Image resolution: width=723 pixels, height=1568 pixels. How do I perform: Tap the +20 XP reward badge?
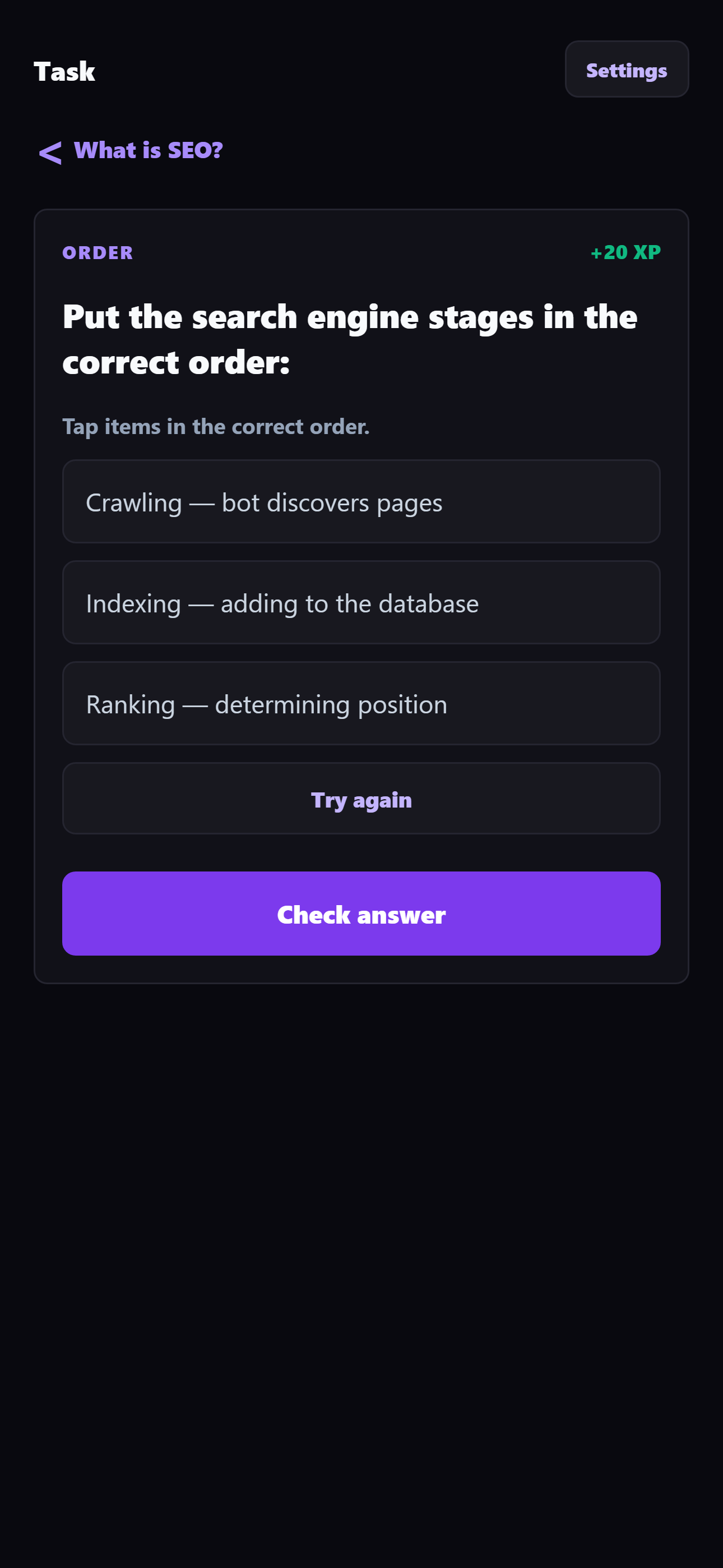pos(625,252)
